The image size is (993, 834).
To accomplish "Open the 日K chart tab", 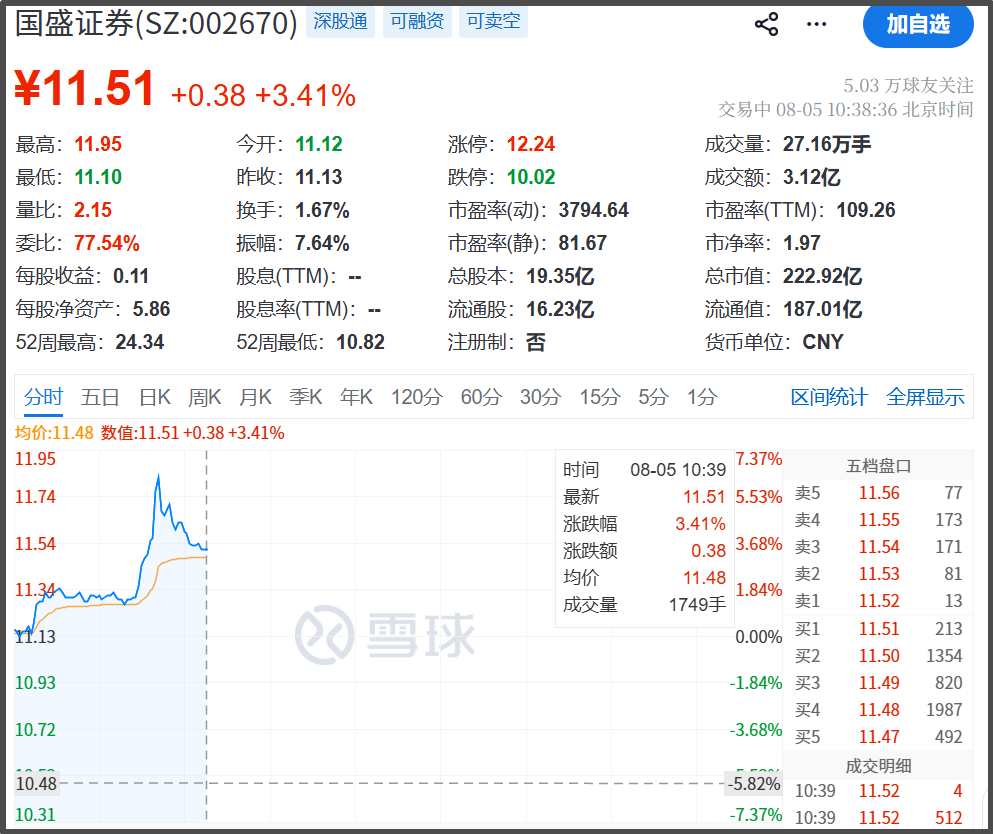I will pos(155,397).
